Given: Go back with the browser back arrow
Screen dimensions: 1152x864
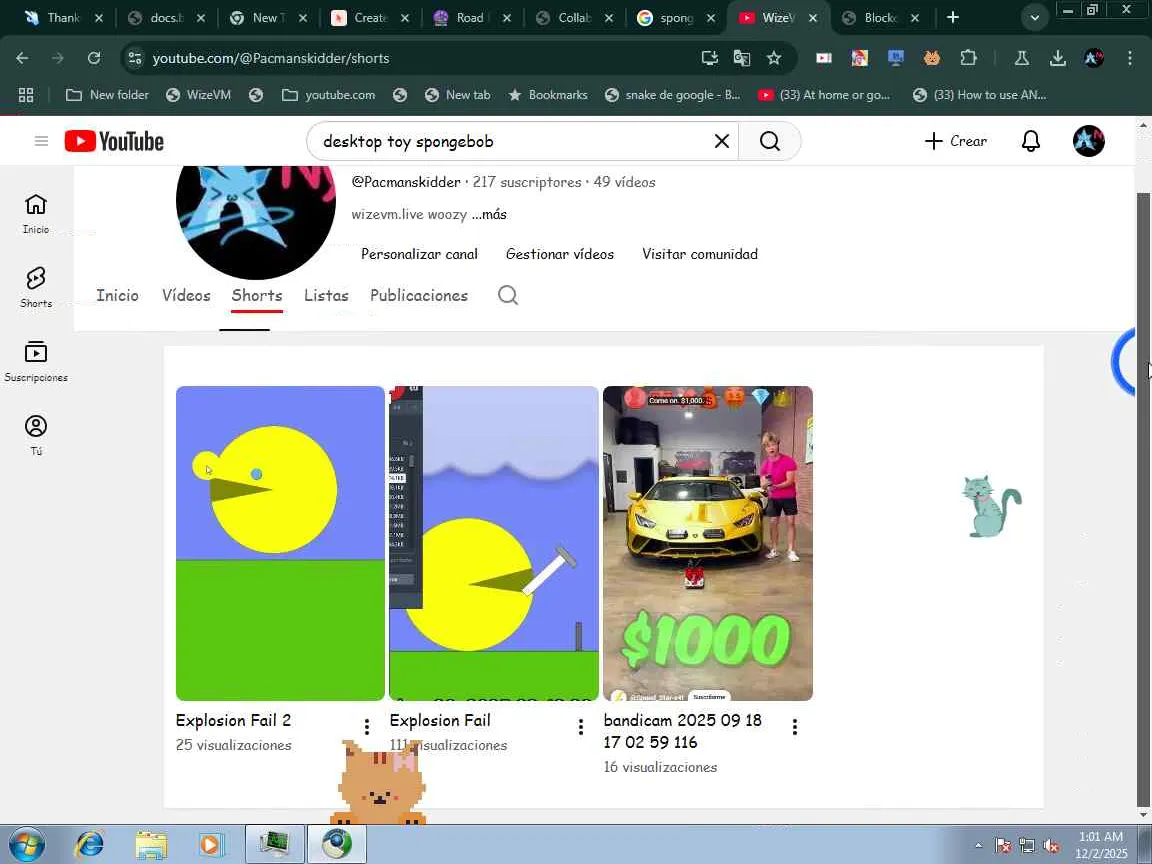Looking at the screenshot, I should (22, 58).
